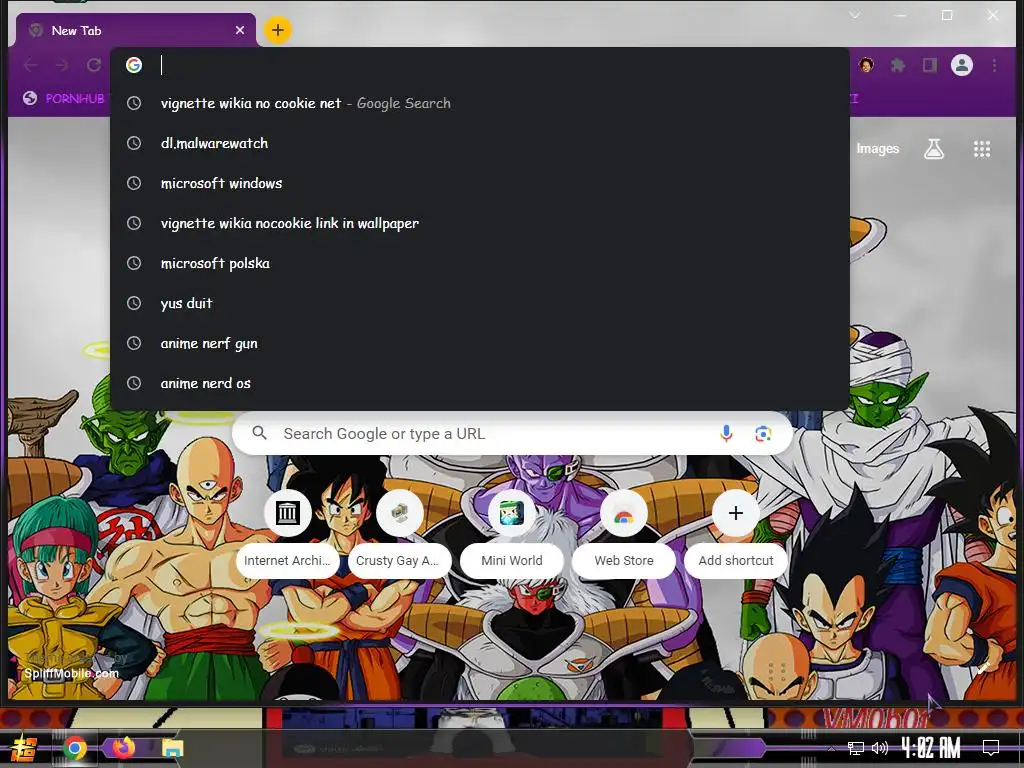The width and height of the screenshot is (1024, 768).
Task: Open File Explorer from the taskbar
Action: click(x=172, y=748)
